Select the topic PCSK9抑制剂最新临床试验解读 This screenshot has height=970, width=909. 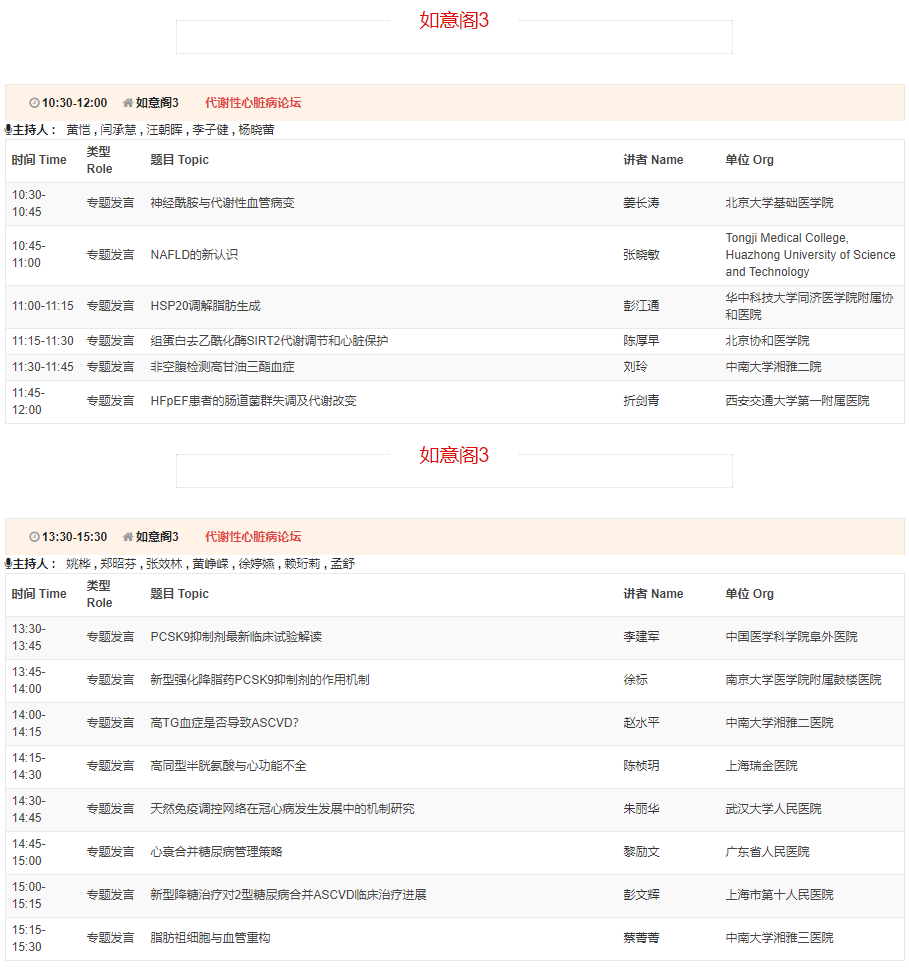pos(236,637)
